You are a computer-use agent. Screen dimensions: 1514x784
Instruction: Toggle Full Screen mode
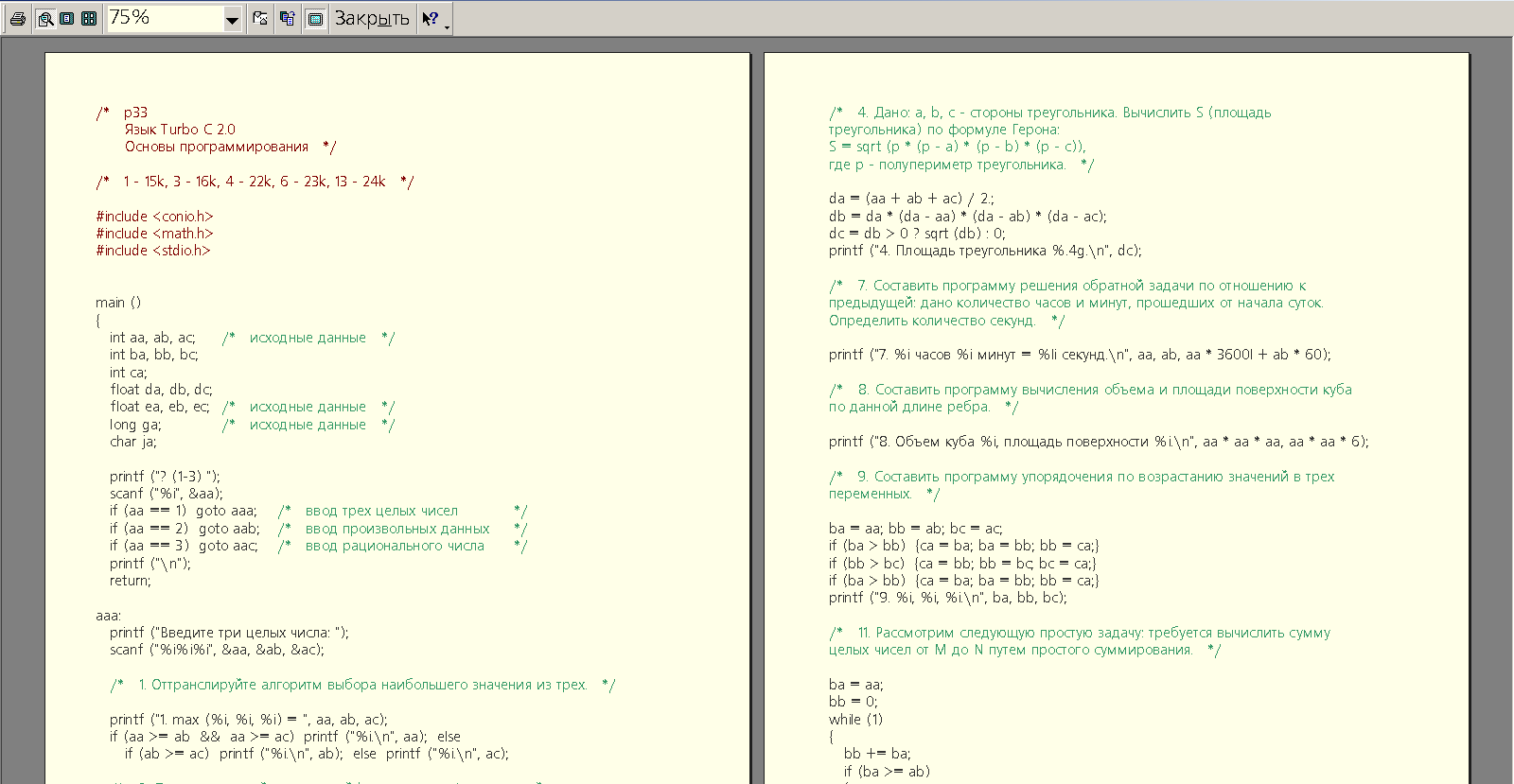pyautogui.click(x=315, y=18)
